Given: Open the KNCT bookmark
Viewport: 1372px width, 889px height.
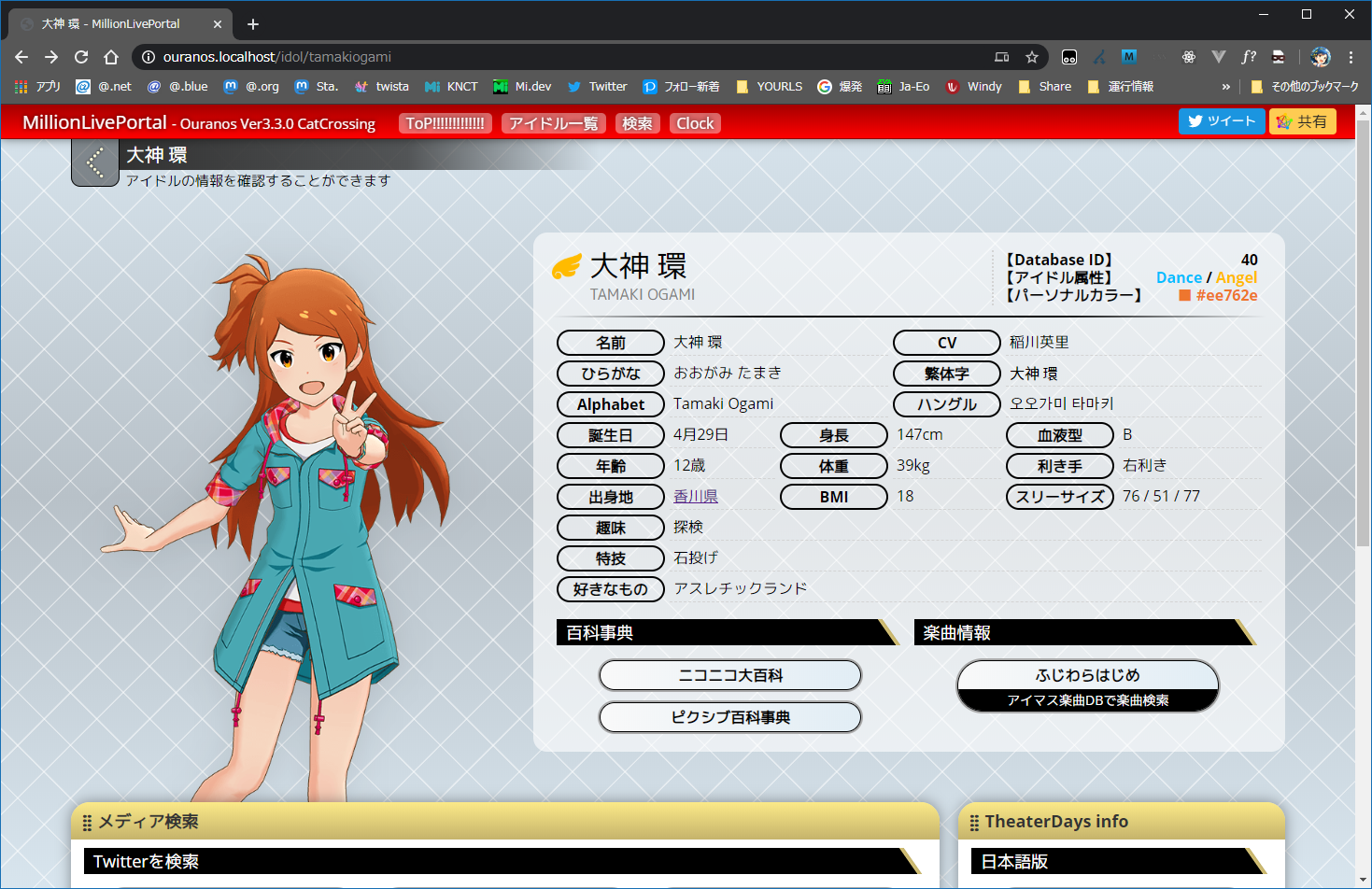Looking at the screenshot, I should pos(451,87).
